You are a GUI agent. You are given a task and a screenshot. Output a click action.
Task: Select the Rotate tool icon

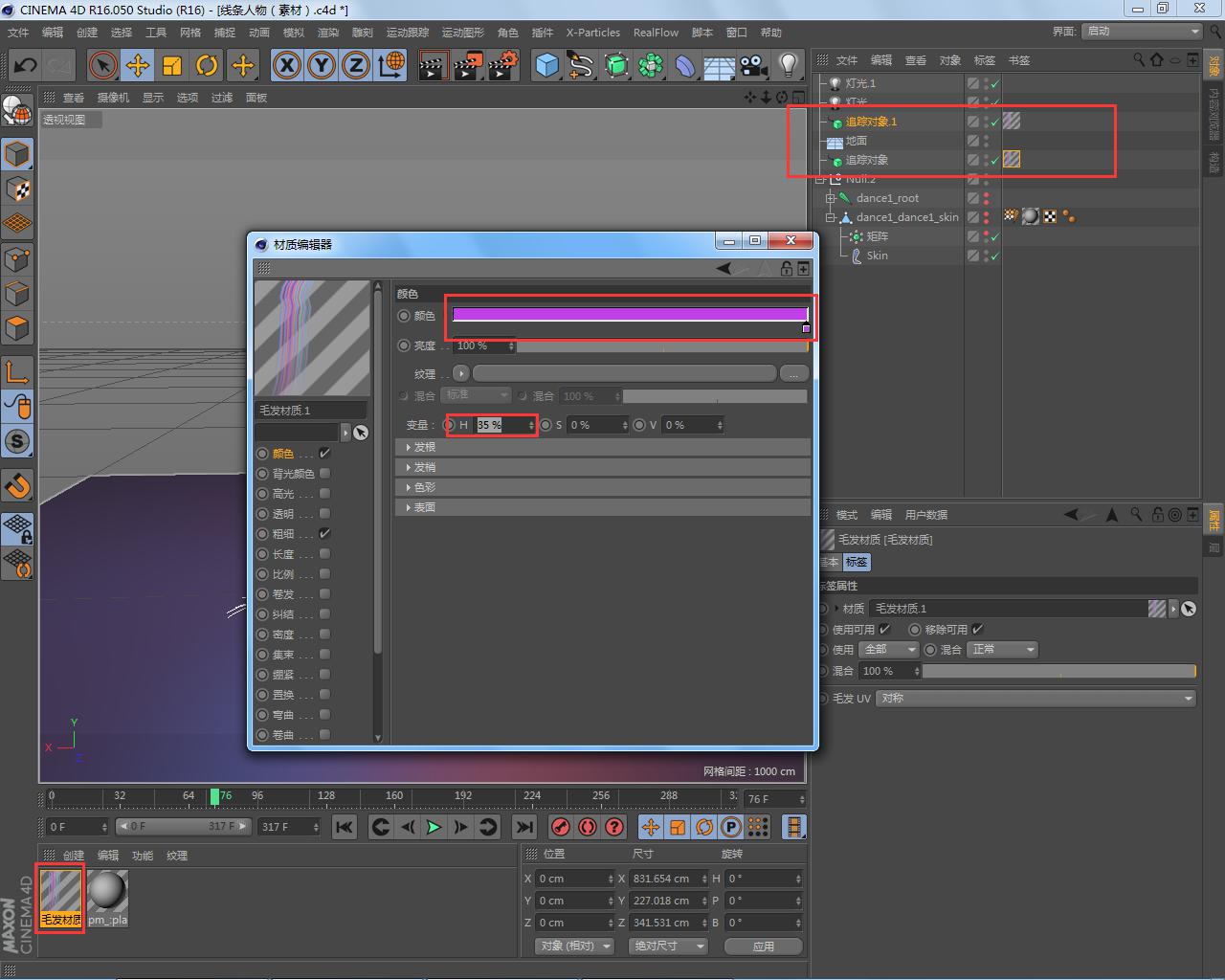click(207, 65)
